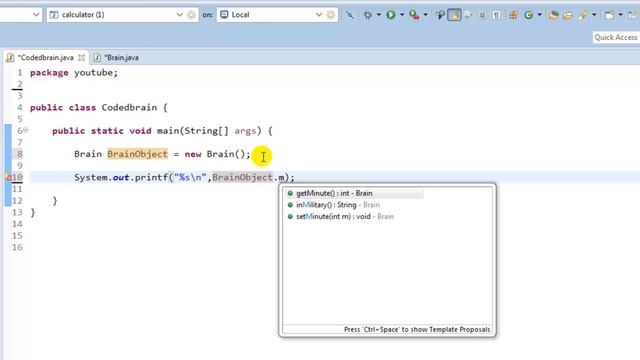Click the skip all breakpoints icon
640x360 pixels.
(x=350, y=15)
